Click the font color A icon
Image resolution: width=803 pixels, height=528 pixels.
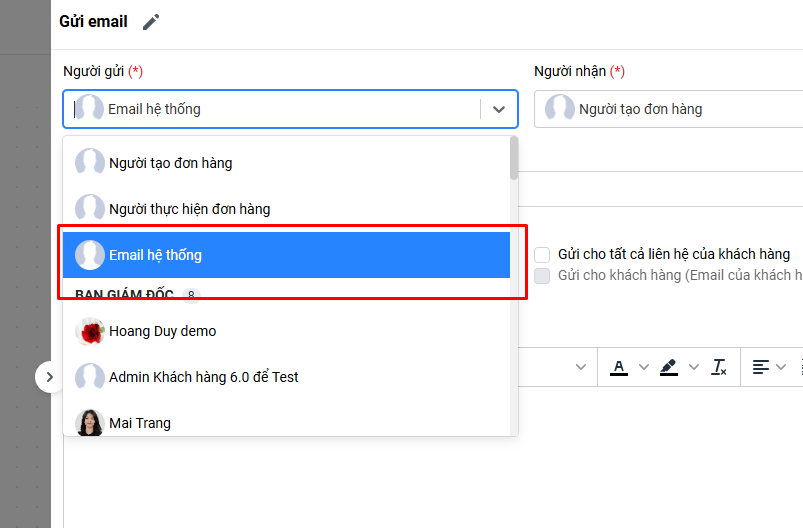coord(619,367)
